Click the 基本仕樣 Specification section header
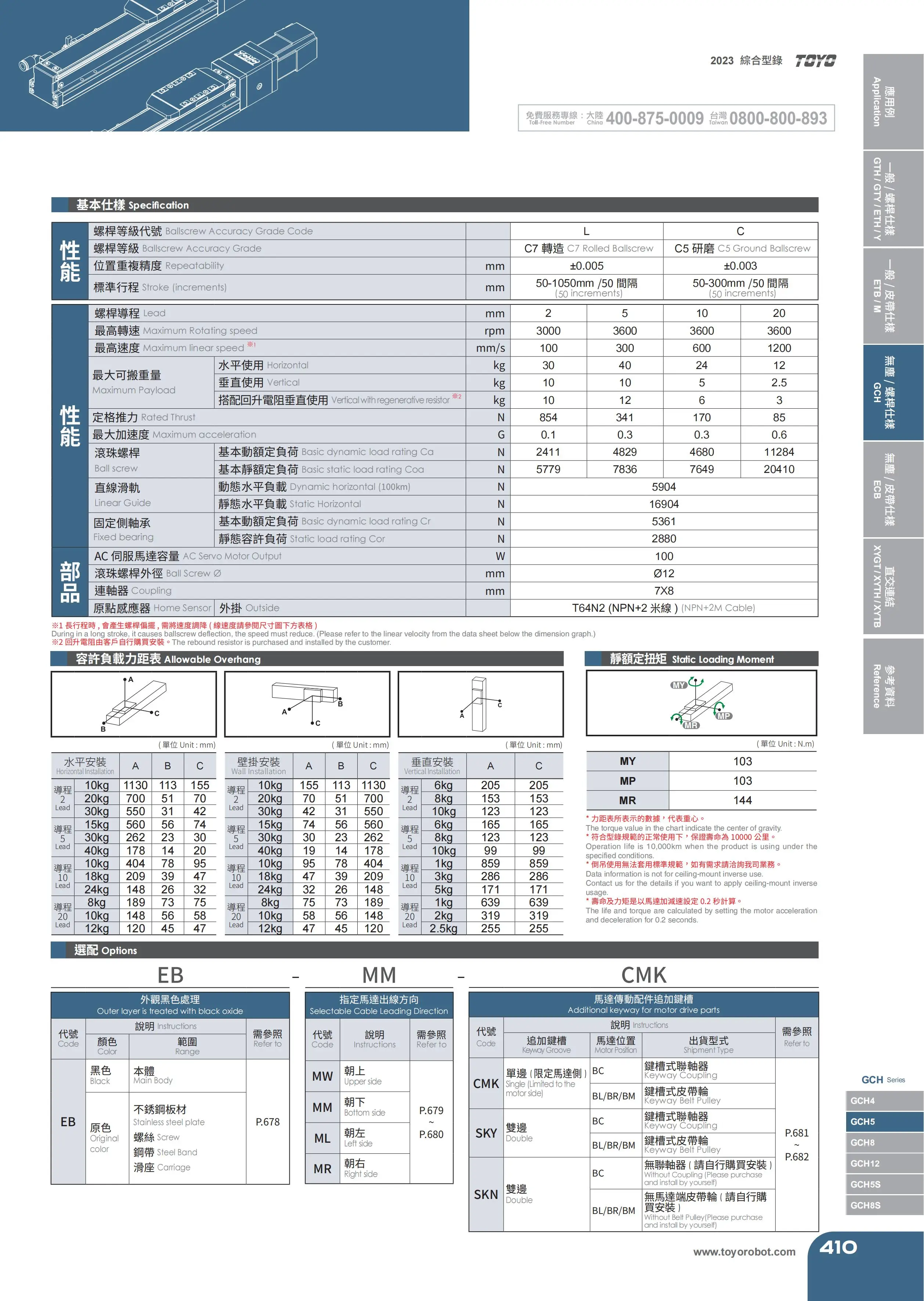 pyautogui.click(x=435, y=205)
